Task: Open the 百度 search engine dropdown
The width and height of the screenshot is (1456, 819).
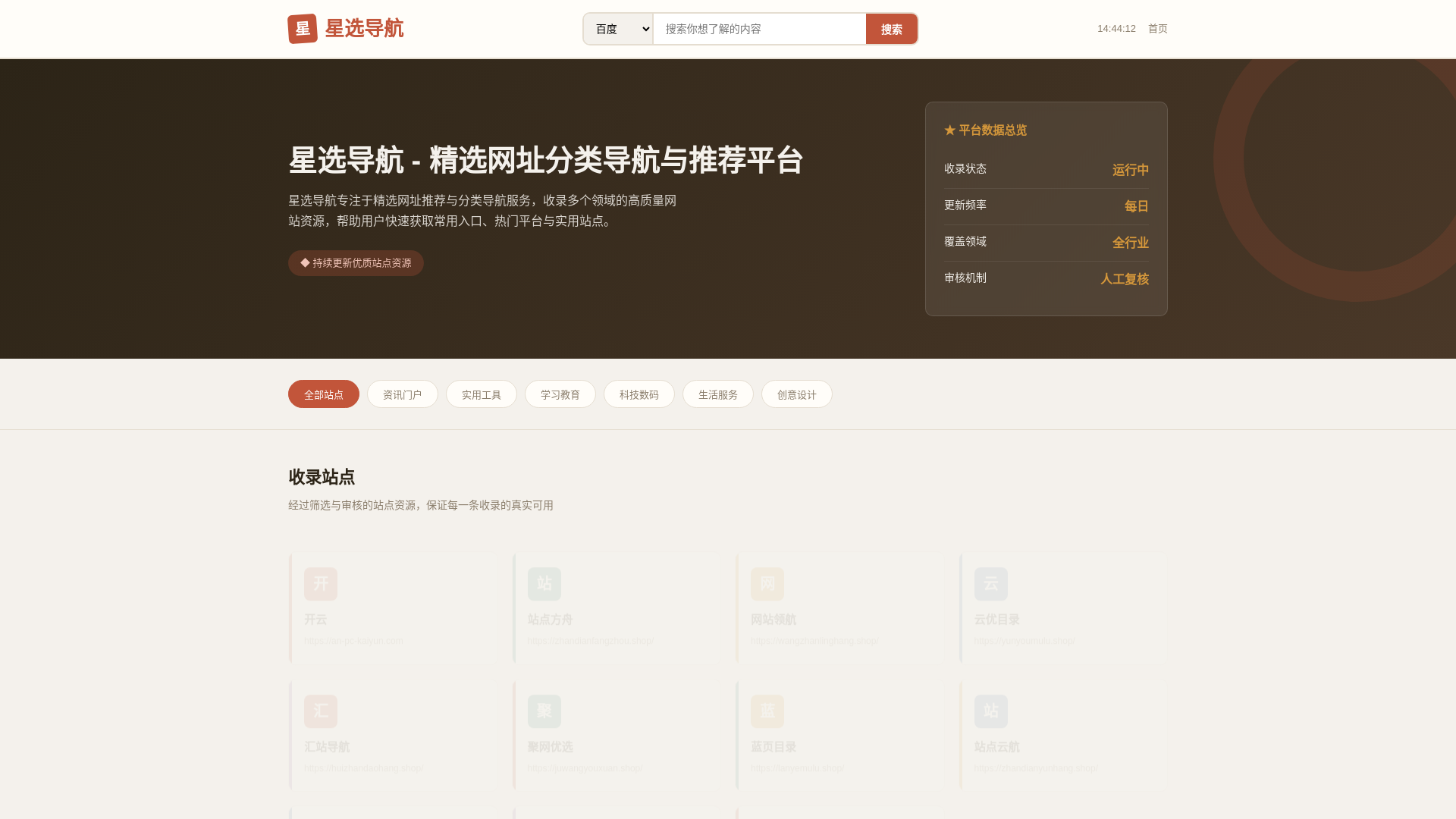Action: tap(618, 29)
